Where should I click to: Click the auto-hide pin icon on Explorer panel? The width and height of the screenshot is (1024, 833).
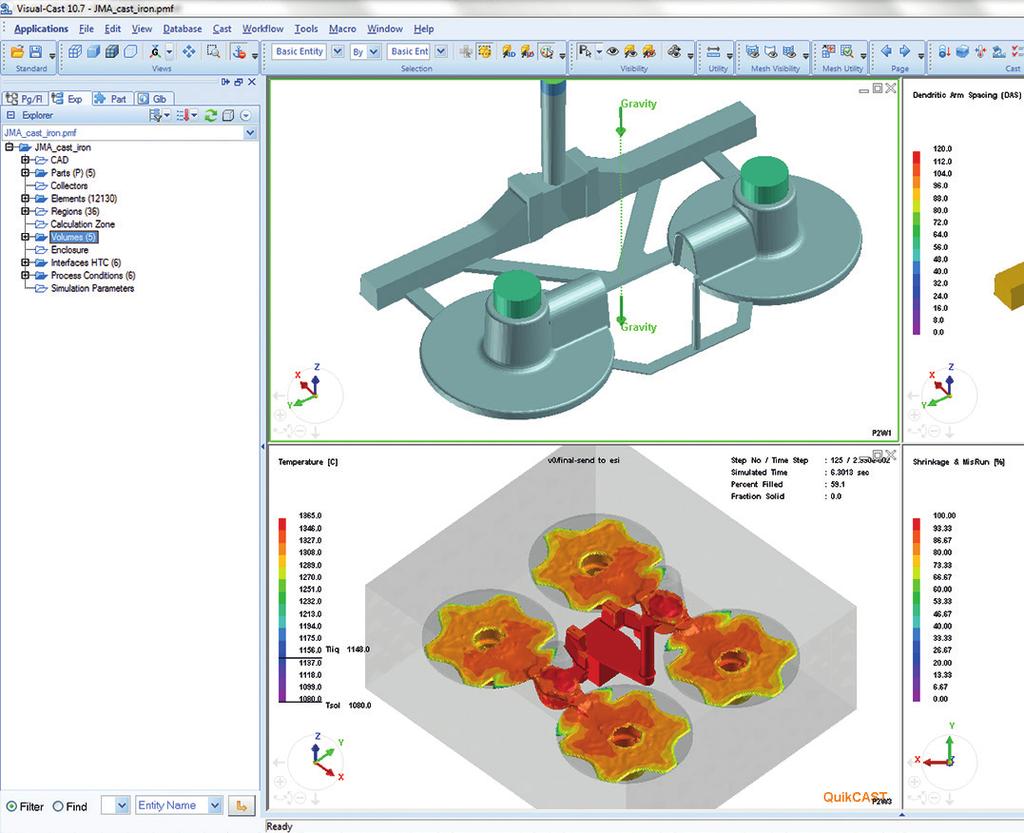(225, 82)
